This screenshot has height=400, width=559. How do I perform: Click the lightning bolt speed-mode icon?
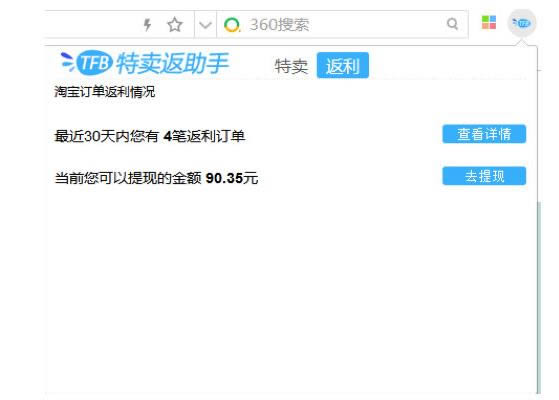[147, 25]
